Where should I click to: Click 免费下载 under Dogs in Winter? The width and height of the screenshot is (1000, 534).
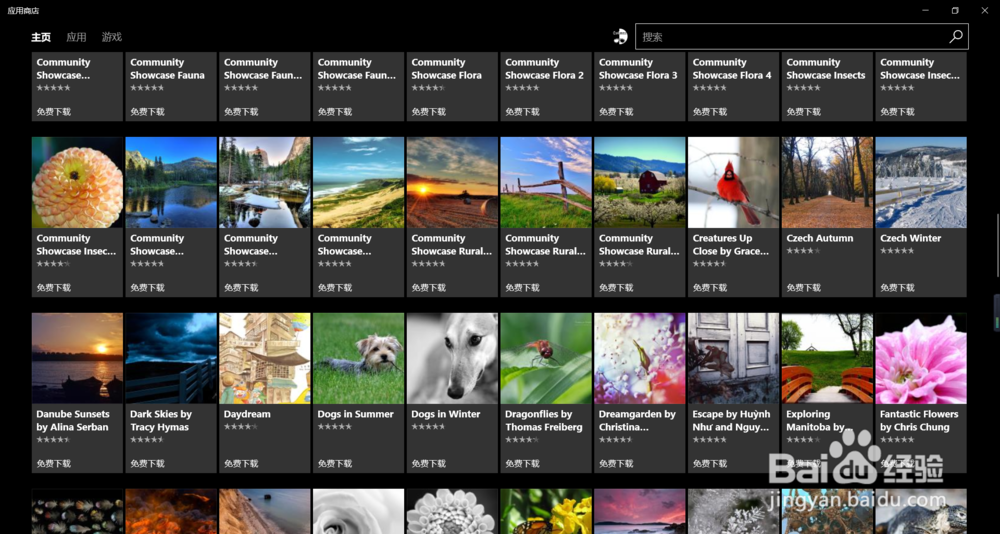428,464
